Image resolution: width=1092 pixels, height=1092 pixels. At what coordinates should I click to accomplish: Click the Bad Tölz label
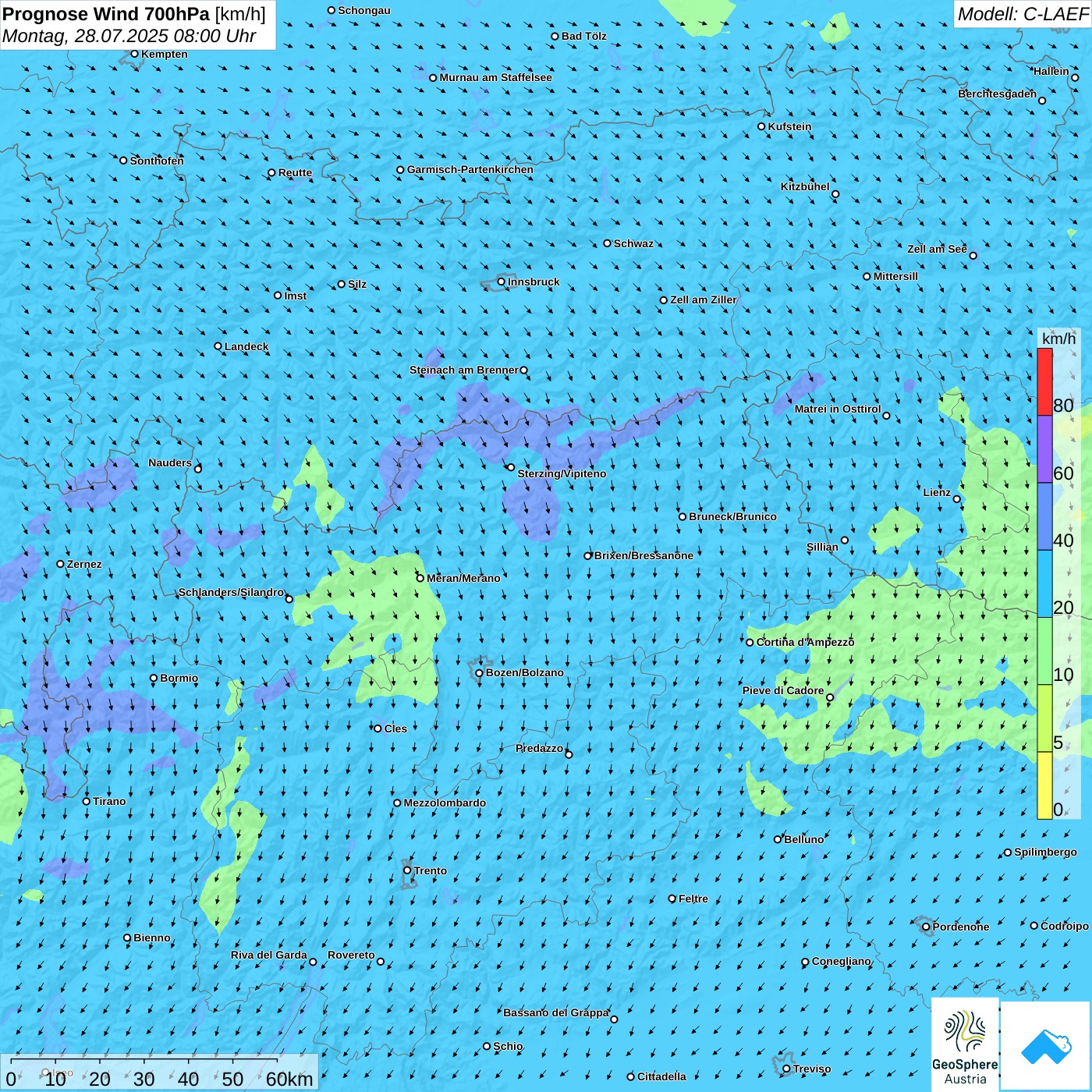click(x=583, y=36)
